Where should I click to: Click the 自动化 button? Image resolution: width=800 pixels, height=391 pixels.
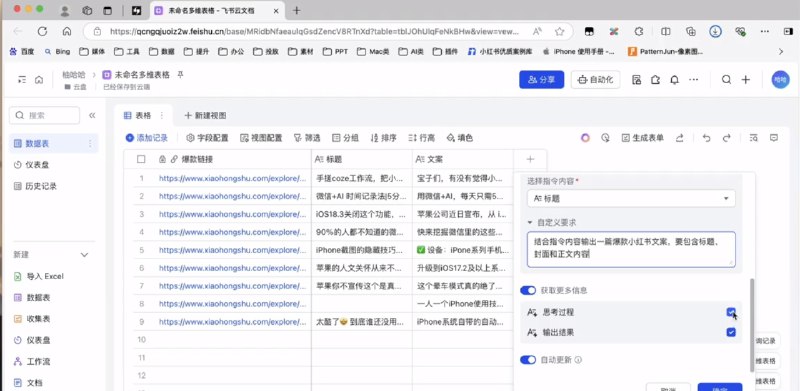pyautogui.click(x=595, y=80)
